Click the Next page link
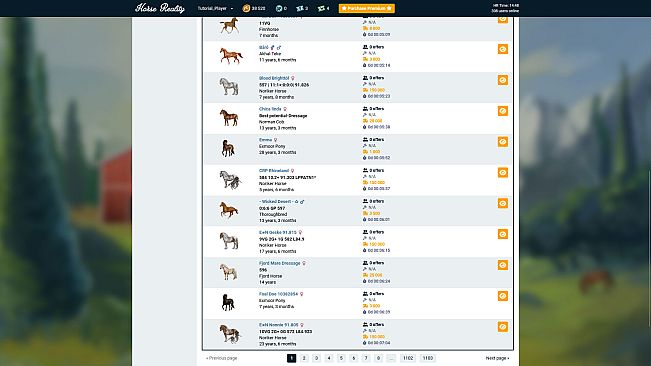 click(497, 358)
